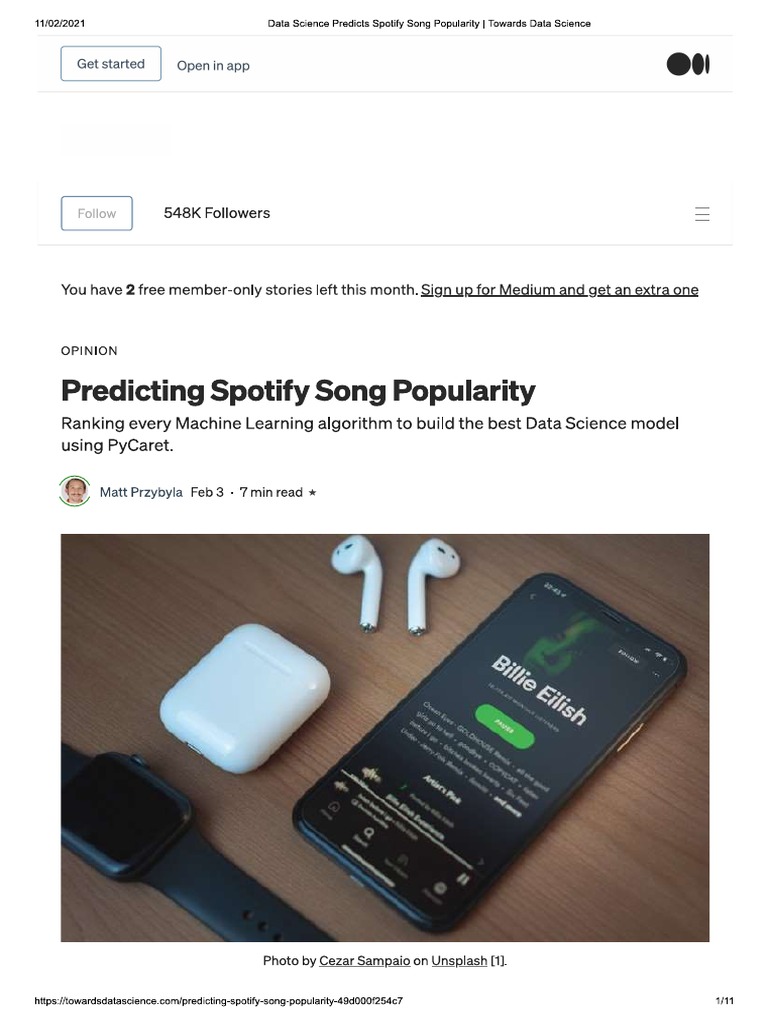
Task: Click the Follow button
Action: pos(97,214)
